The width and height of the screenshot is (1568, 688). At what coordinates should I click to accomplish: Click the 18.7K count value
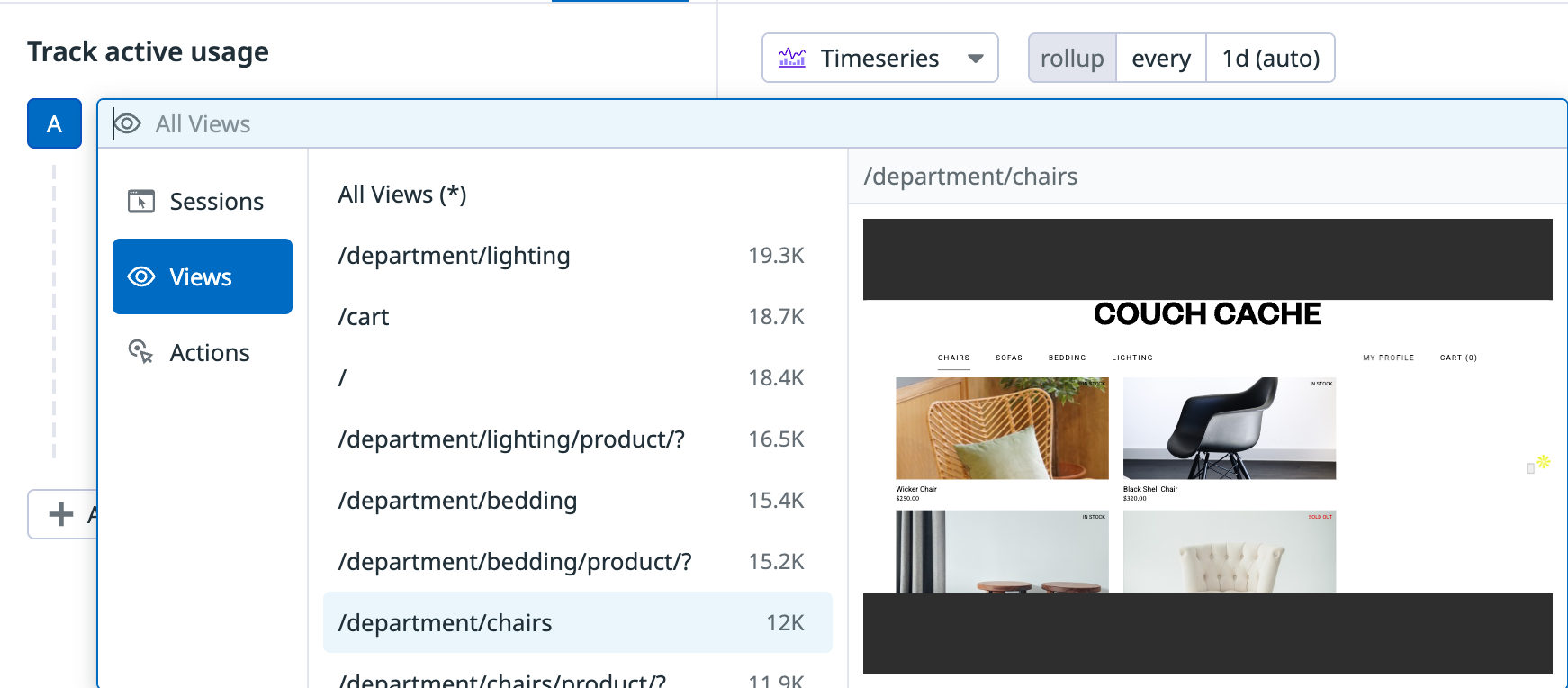[x=776, y=316]
